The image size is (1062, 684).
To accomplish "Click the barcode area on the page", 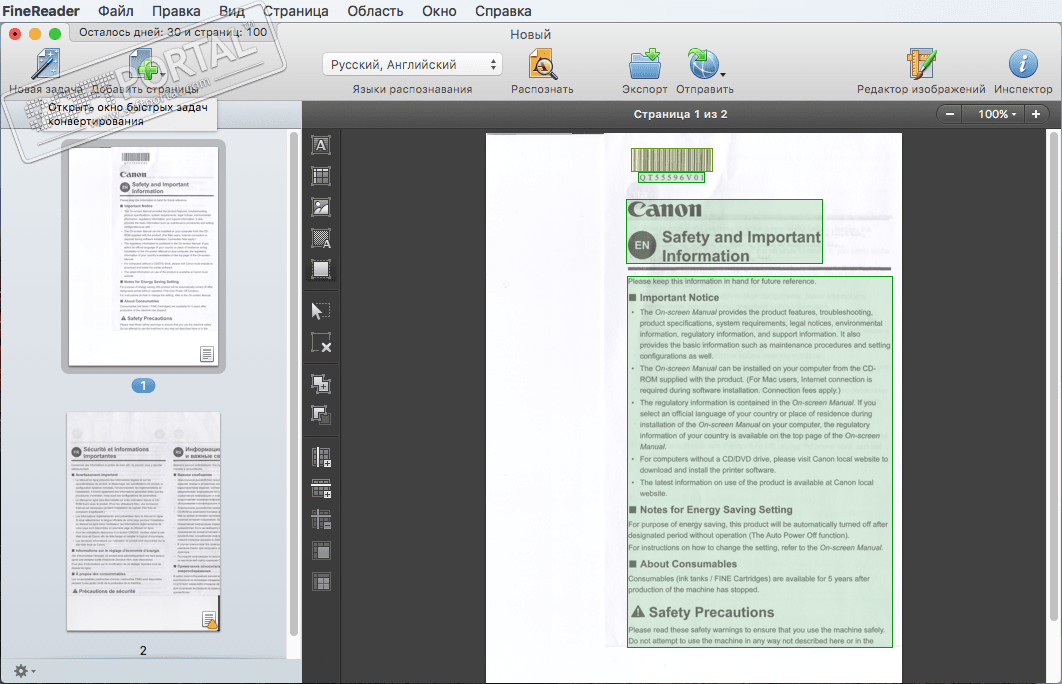I will 671,160.
